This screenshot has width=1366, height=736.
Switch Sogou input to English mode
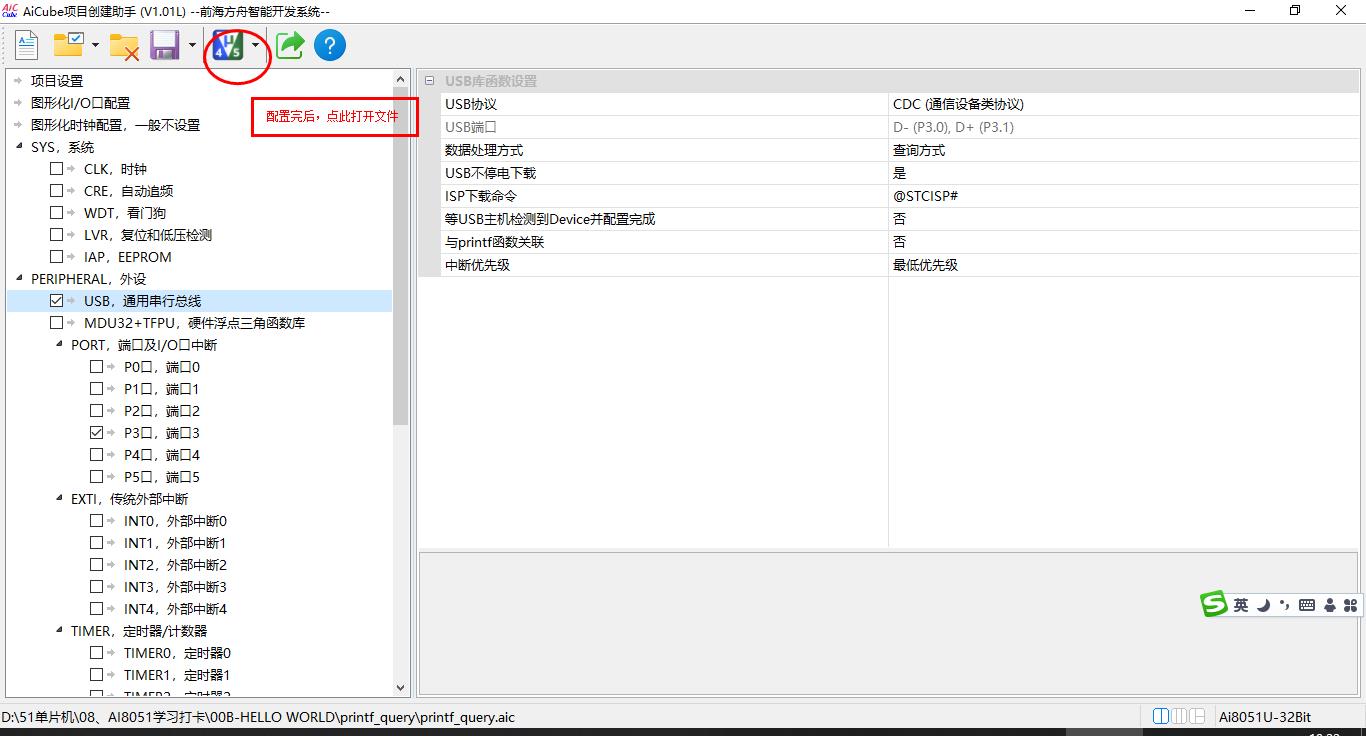(1241, 604)
